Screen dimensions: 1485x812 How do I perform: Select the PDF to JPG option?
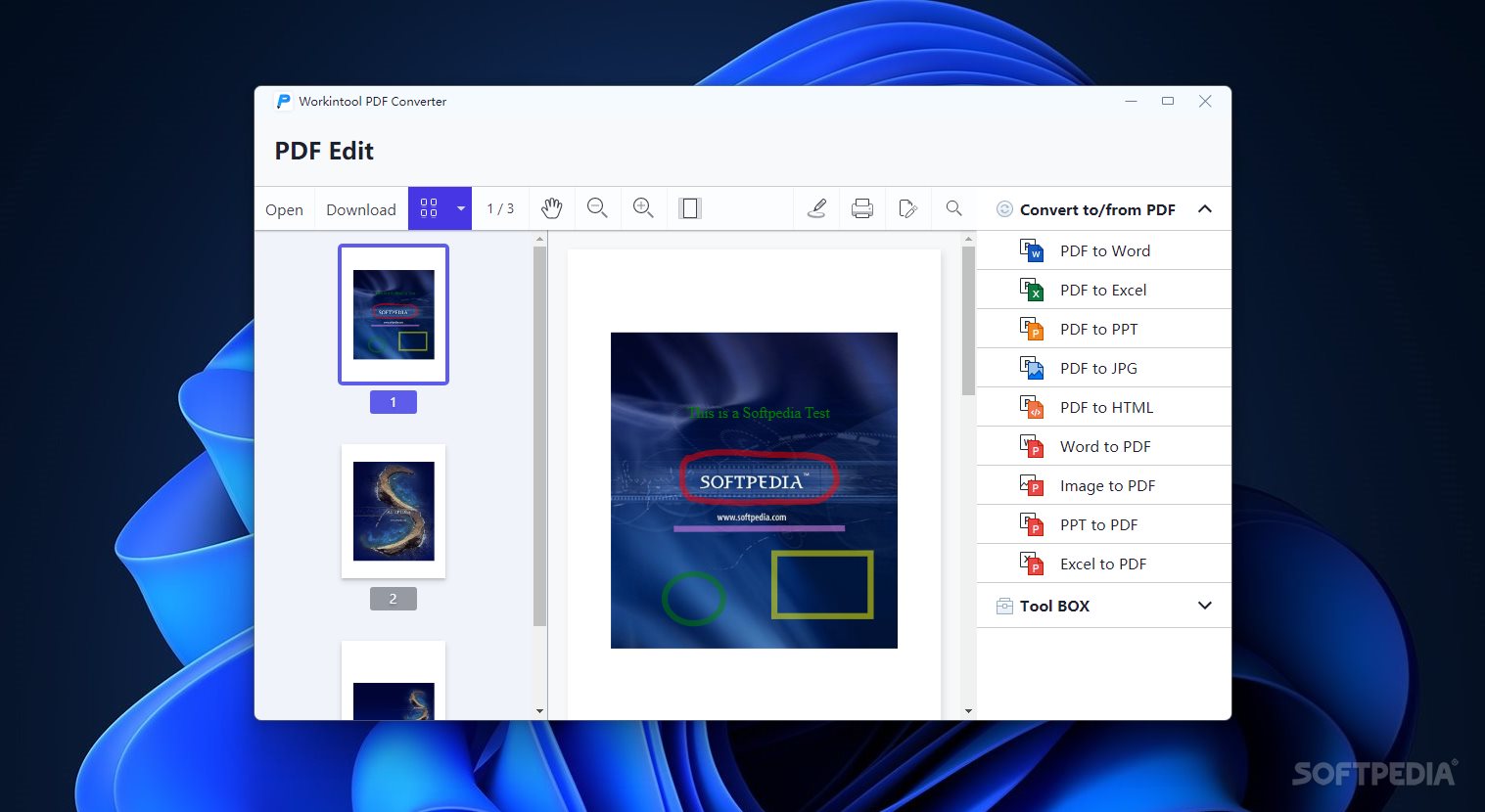(1104, 368)
